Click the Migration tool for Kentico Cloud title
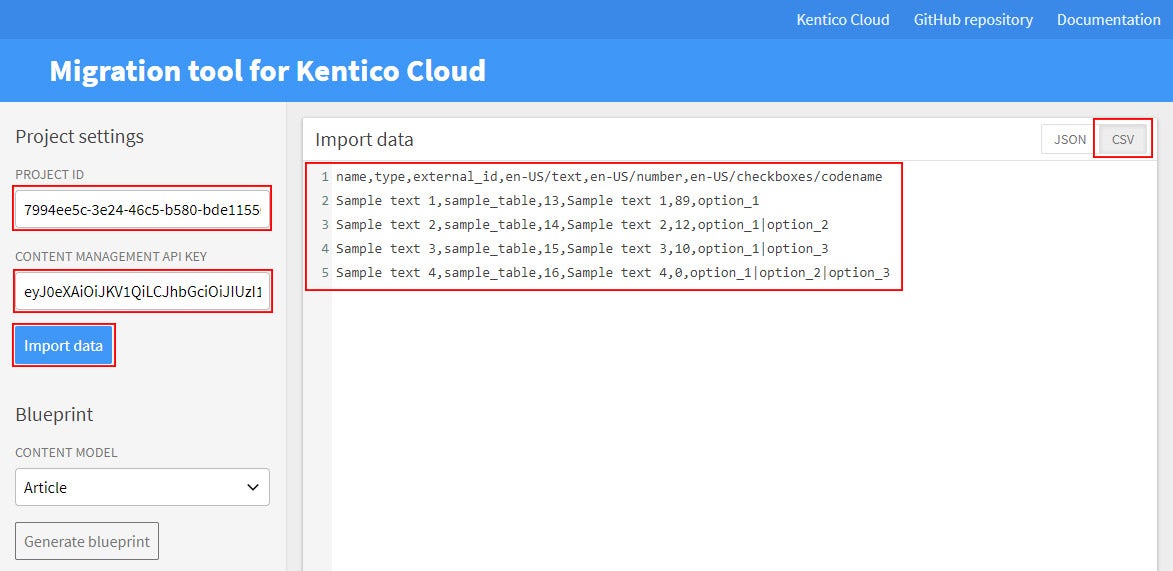The image size is (1173, 571). (x=267, y=70)
